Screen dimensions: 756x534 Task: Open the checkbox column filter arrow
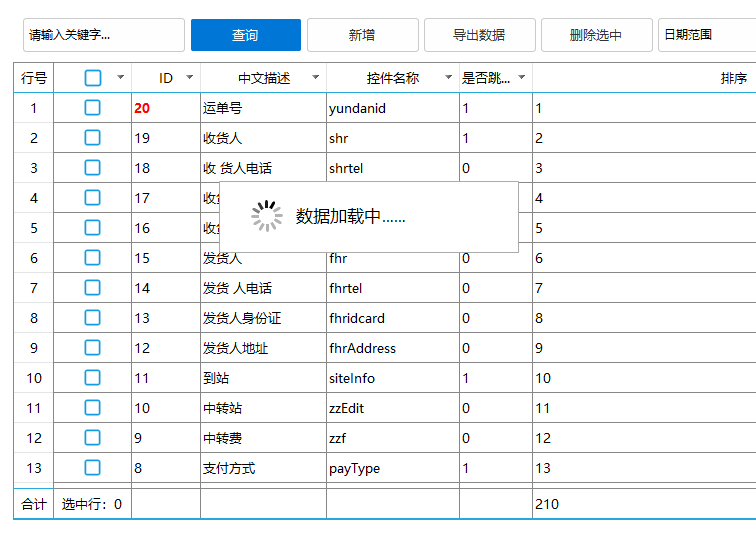coord(121,78)
